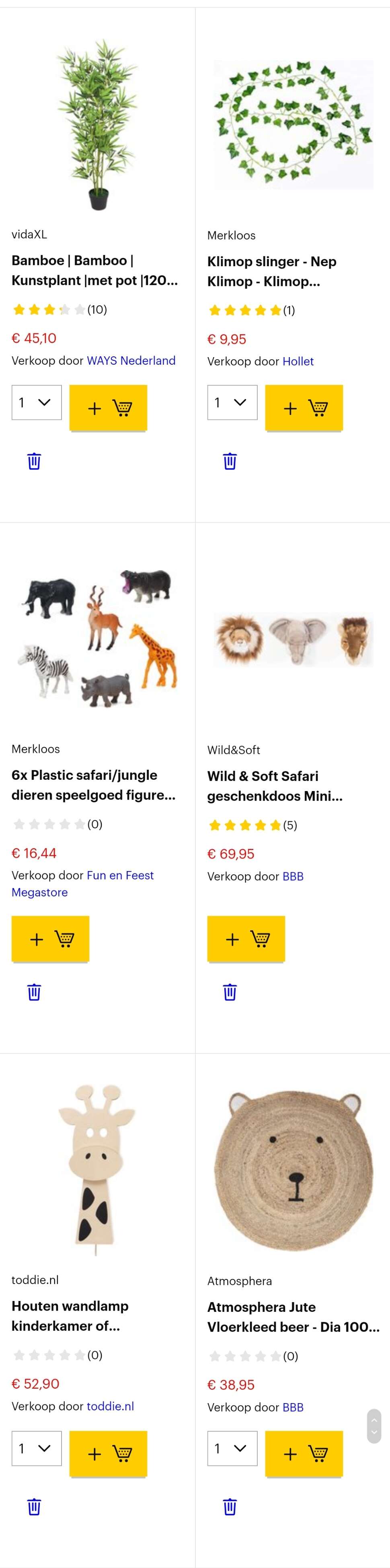Add Klimop slinger to shopping cart

304,407
